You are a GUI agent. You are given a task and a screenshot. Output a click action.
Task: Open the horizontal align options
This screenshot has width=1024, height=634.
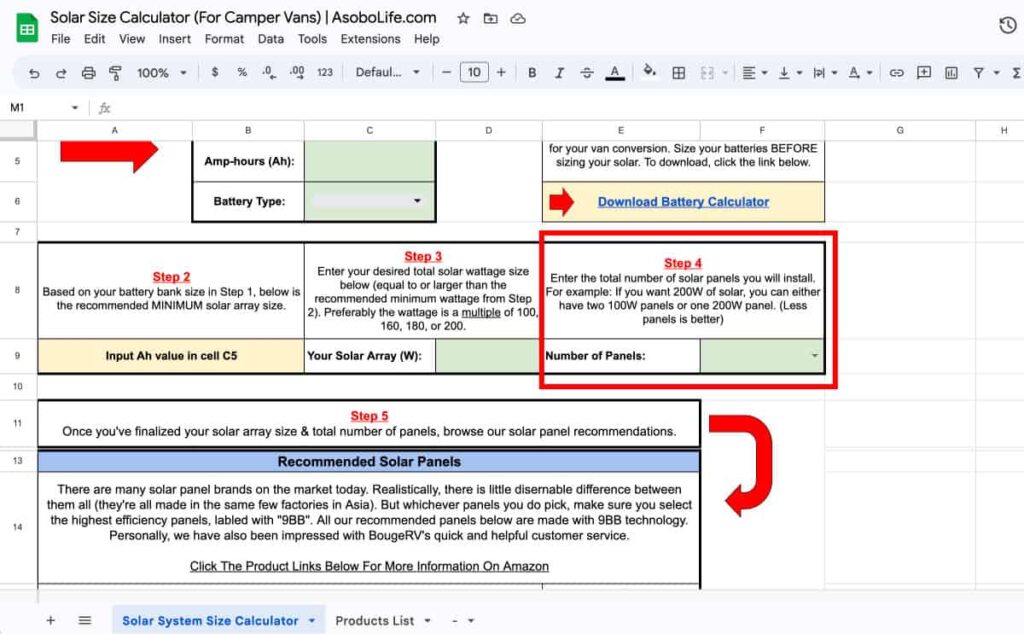[754, 73]
